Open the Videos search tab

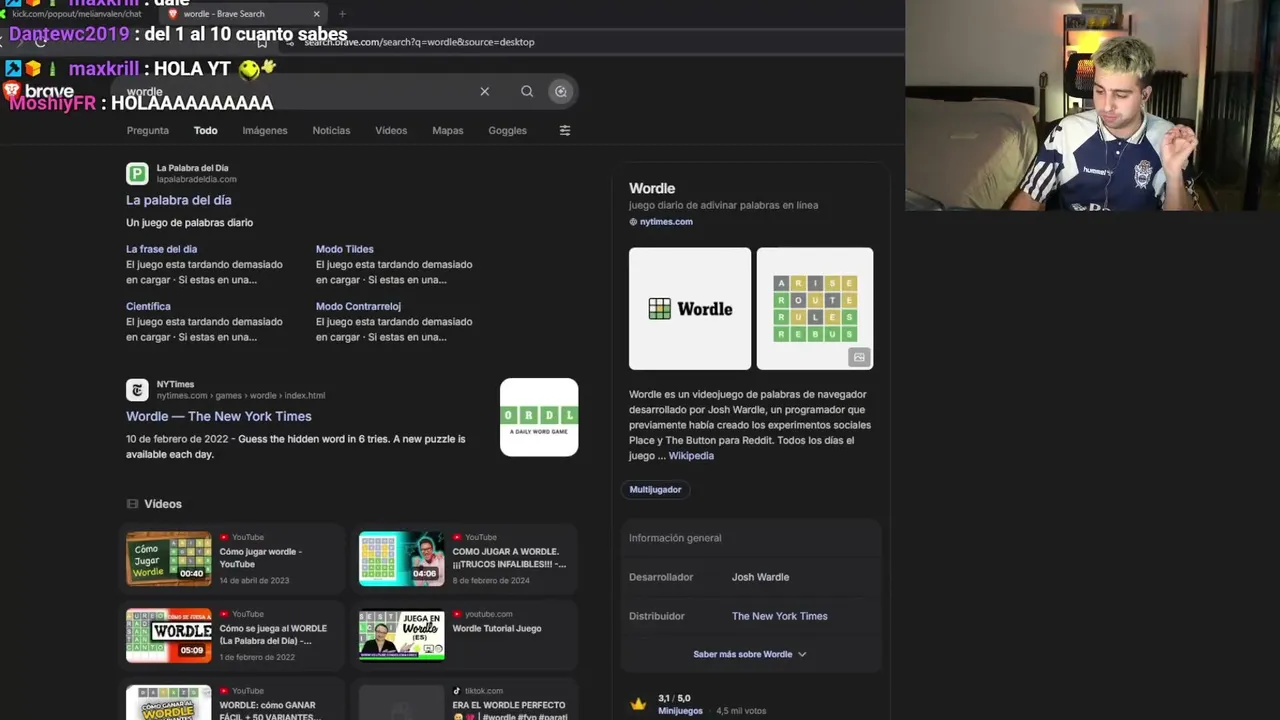(391, 131)
